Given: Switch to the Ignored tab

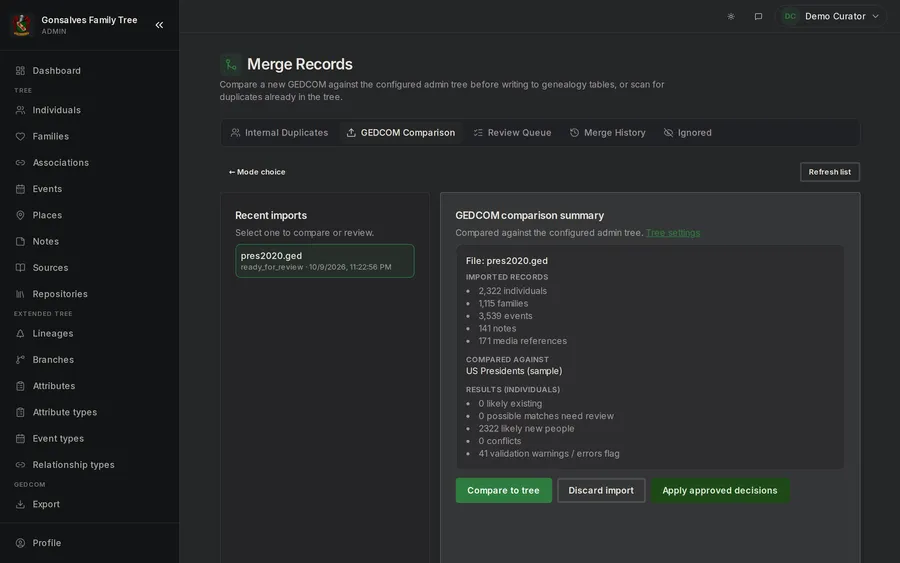Looking at the screenshot, I should [688, 133].
